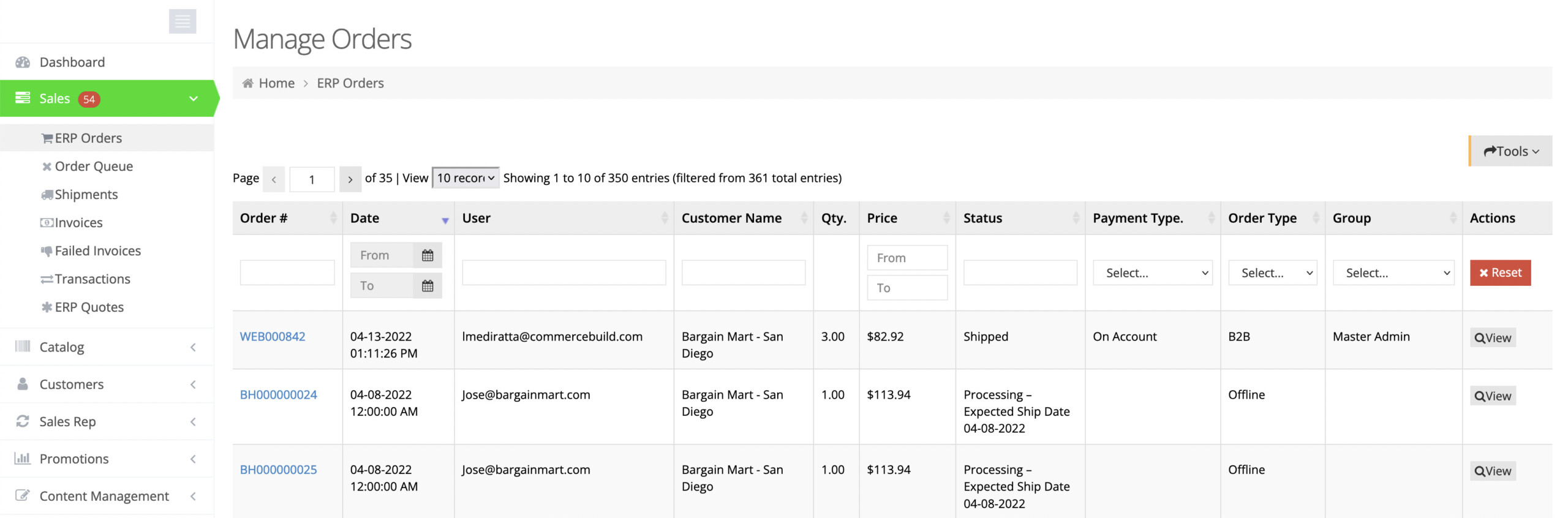Sort the Order # column
The height and width of the screenshot is (518, 1568).
pyautogui.click(x=333, y=218)
